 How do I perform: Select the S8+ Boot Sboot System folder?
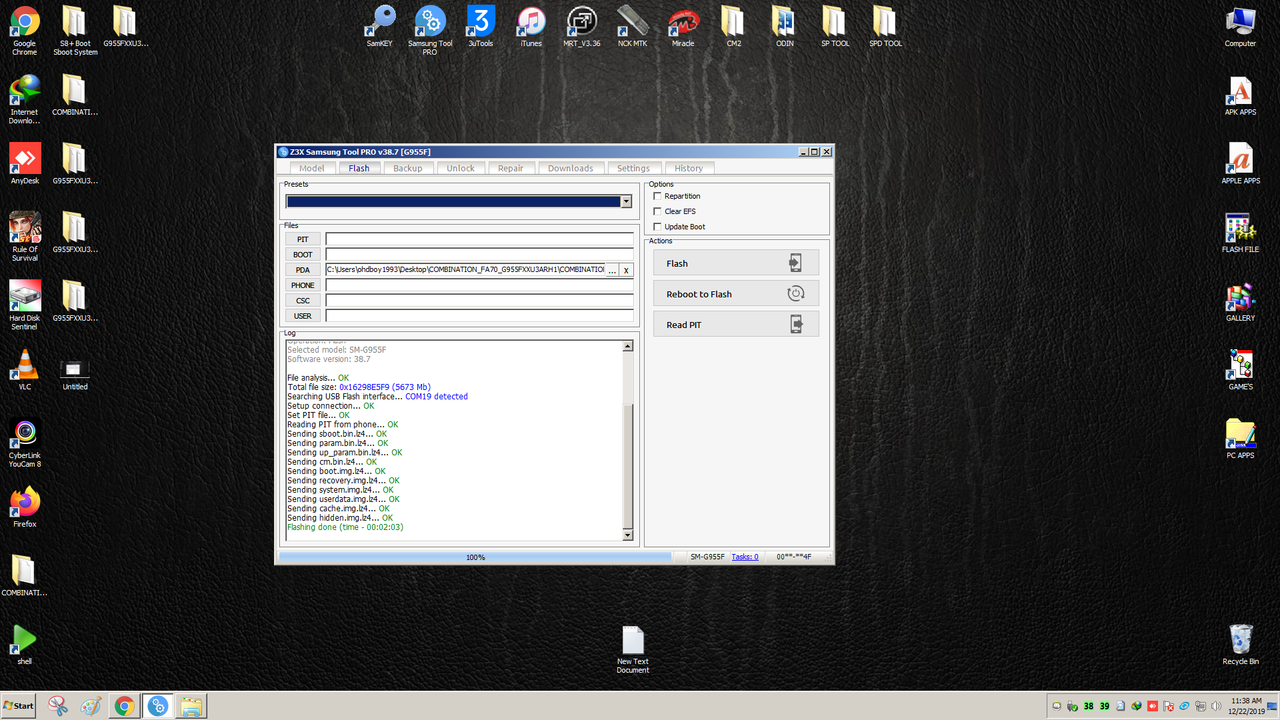pyautogui.click(x=75, y=30)
